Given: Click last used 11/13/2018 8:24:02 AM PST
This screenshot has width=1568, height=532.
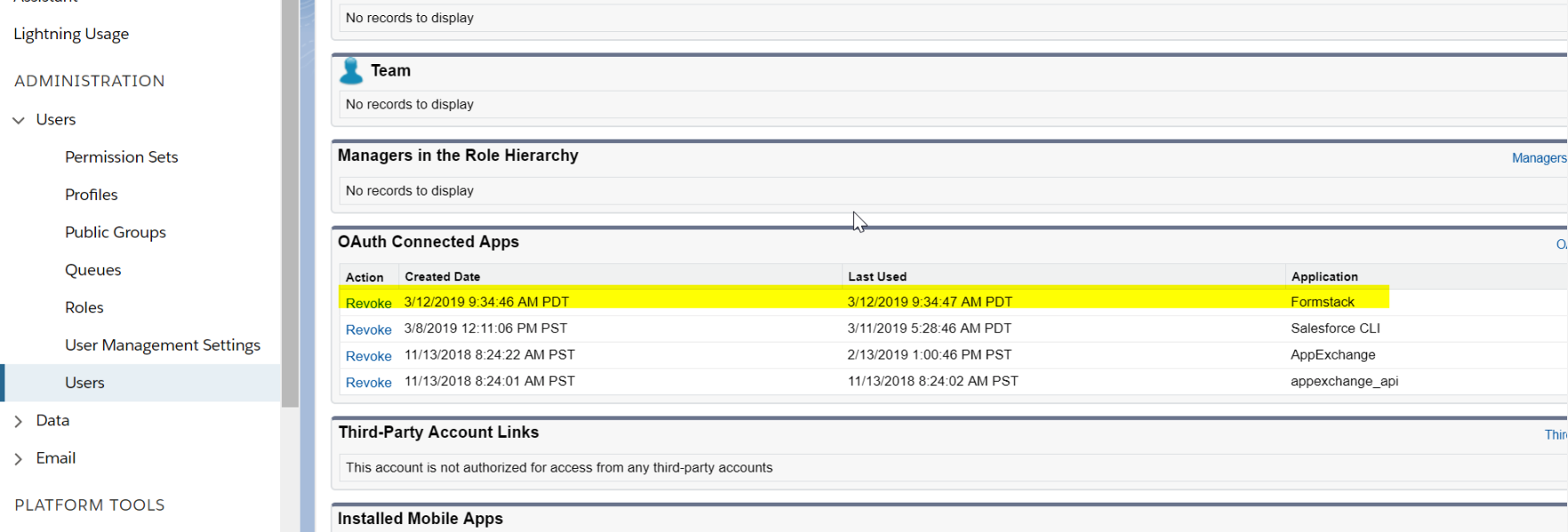Looking at the screenshot, I should [933, 381].
